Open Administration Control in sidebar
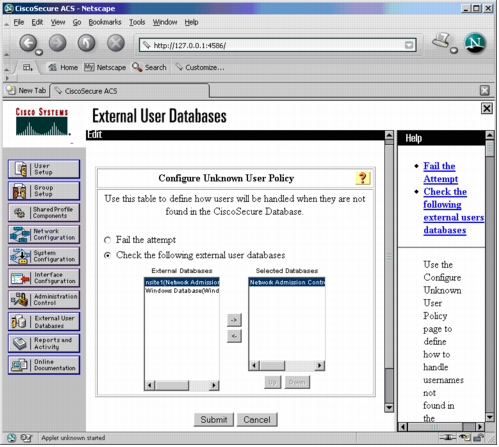Screen dimensions: 499x447 point(44,300)
